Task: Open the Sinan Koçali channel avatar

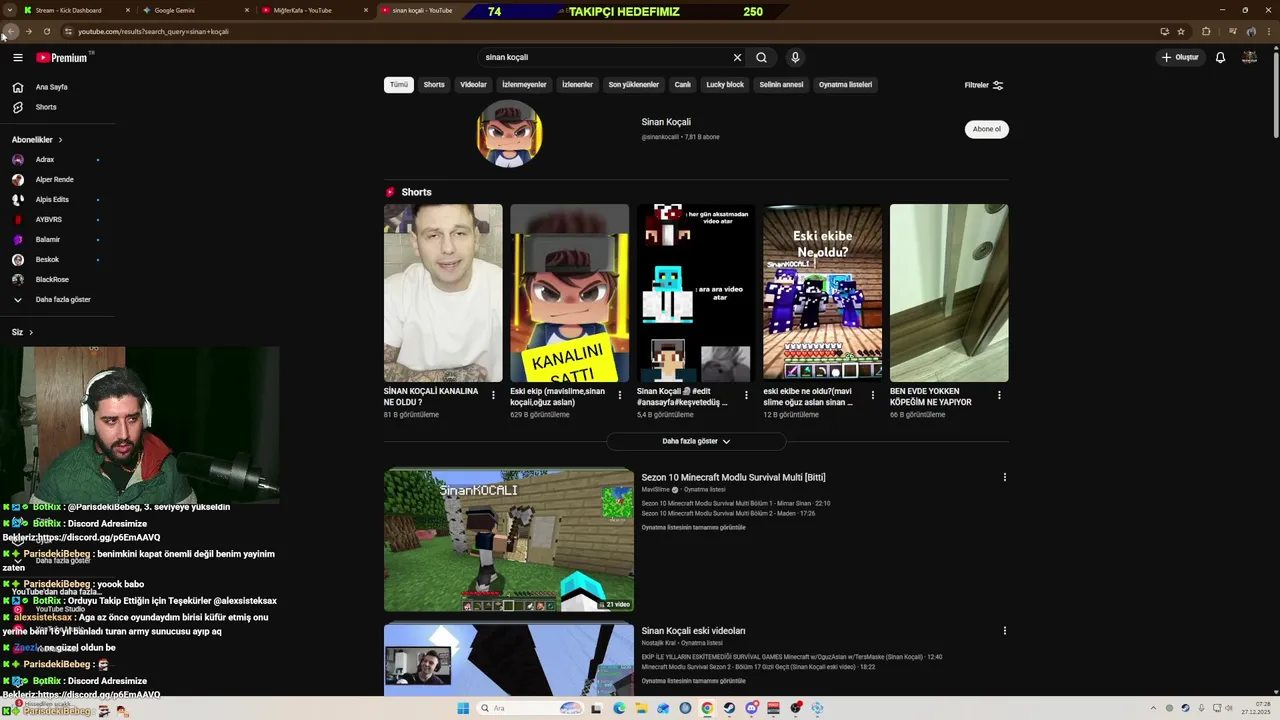Action: [510, 133]
